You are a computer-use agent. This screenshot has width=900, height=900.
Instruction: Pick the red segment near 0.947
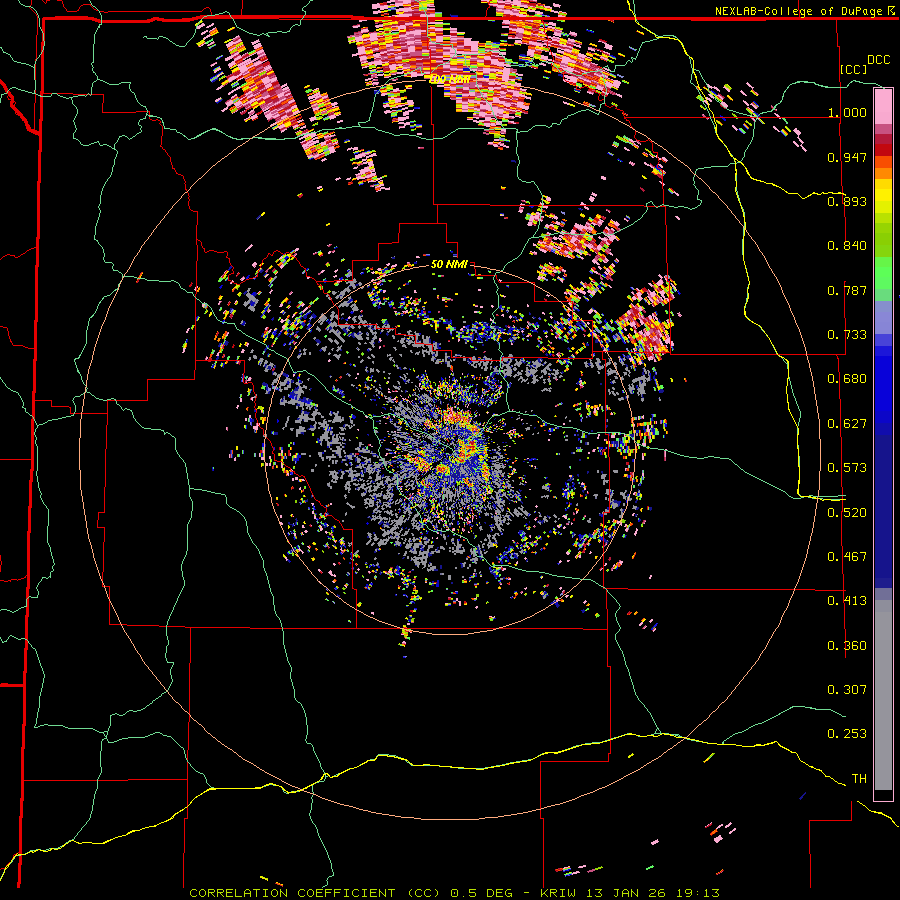pyautogui.click(x=883, y=150)
